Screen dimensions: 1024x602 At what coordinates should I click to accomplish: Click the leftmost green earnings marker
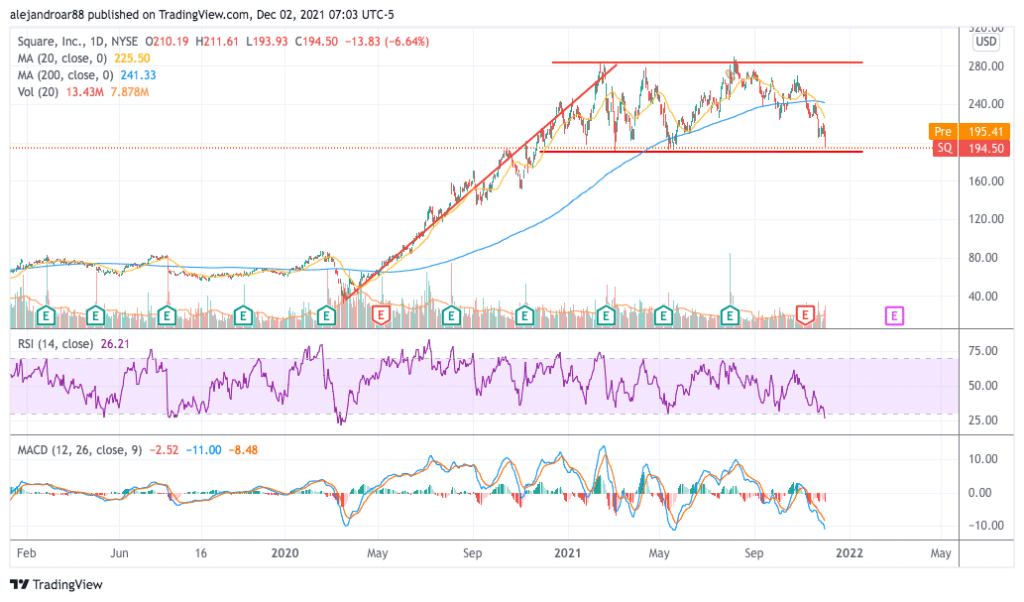coord(46,316)
